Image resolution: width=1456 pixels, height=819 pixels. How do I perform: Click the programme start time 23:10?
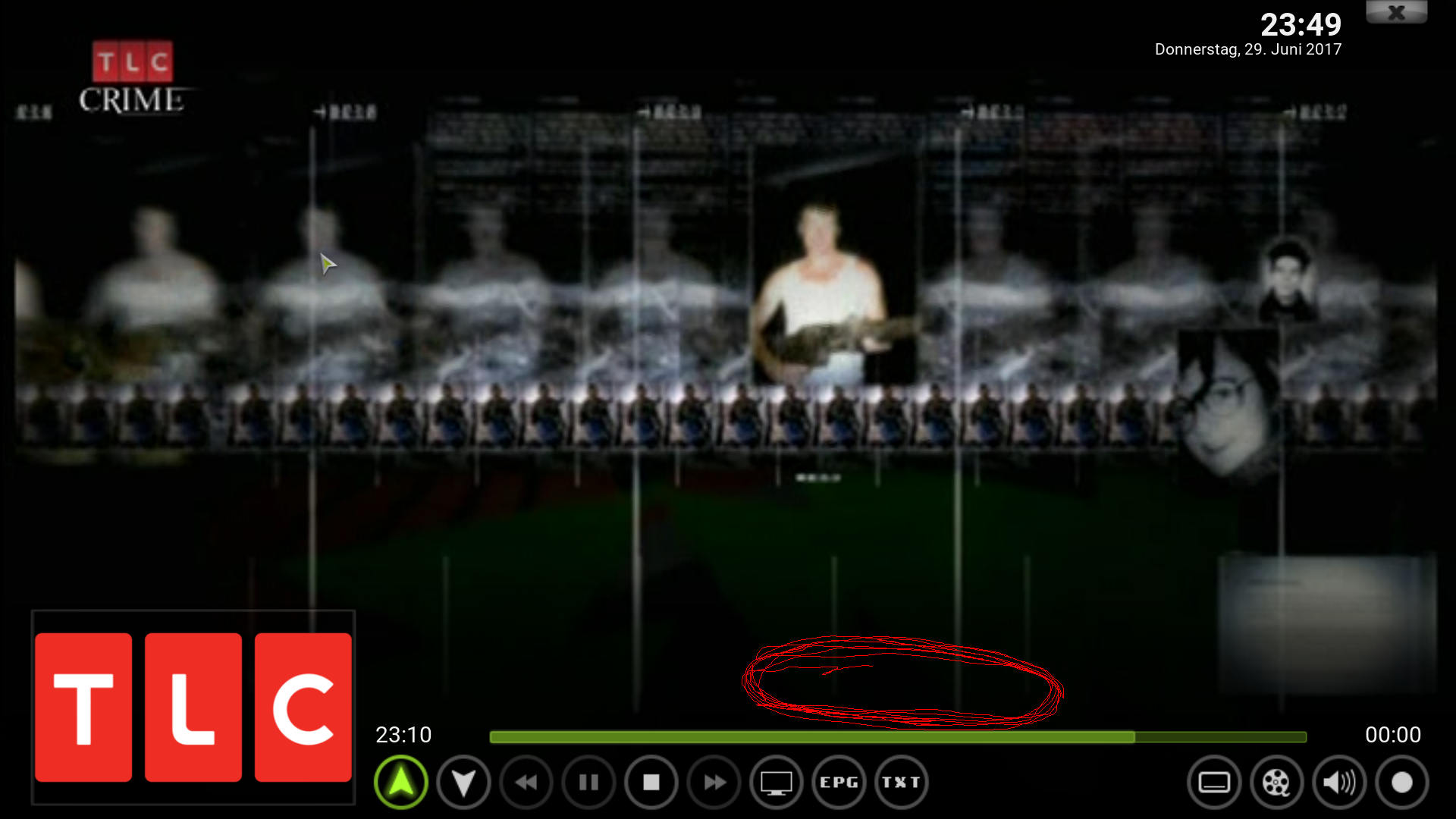pyautogui.click(x=403, y=735)
